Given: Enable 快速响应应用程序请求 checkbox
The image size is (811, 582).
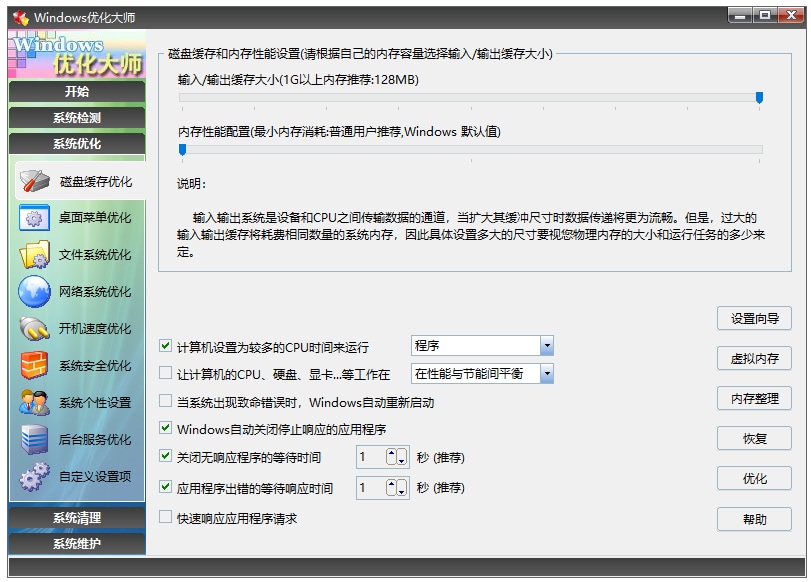Looking at the screenshot, I should [166, 516].
